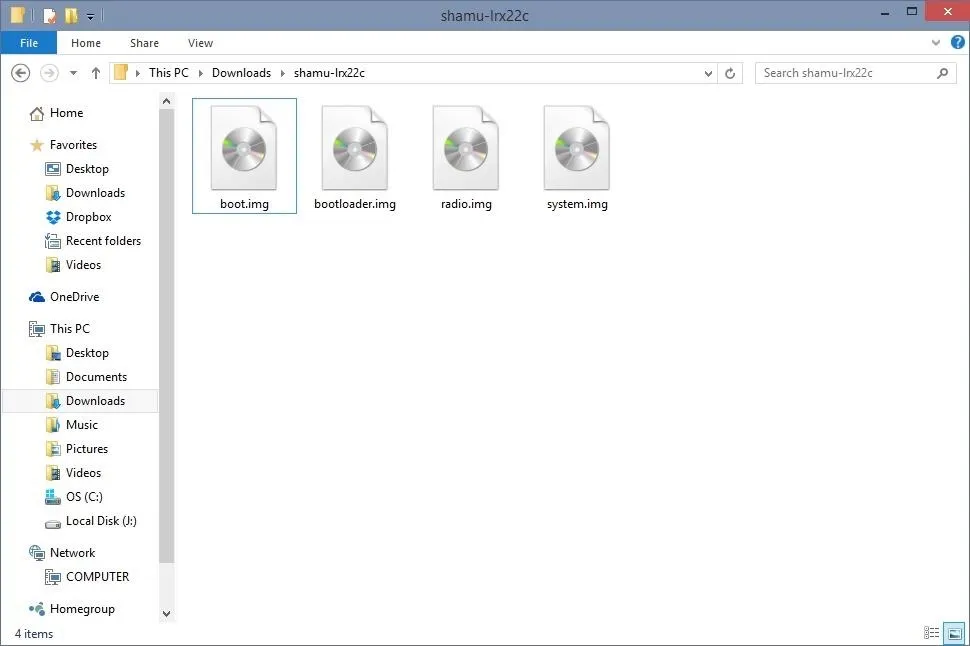The height and width of the screenshot is (646, 970).
Task: Click the Favorites star icon
Action: 37,145
